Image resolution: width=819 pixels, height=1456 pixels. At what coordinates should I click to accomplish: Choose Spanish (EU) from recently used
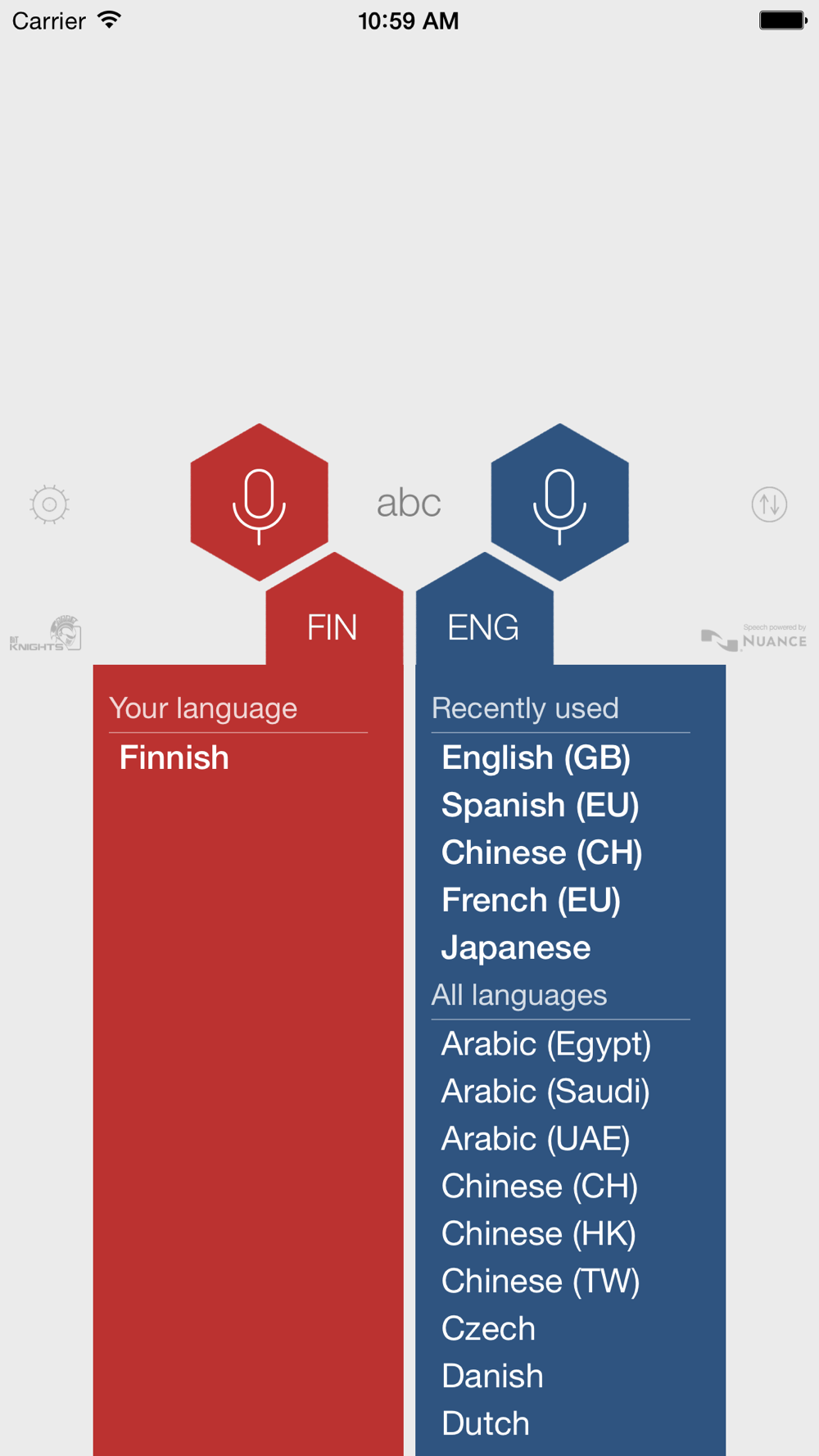(540, 805)
